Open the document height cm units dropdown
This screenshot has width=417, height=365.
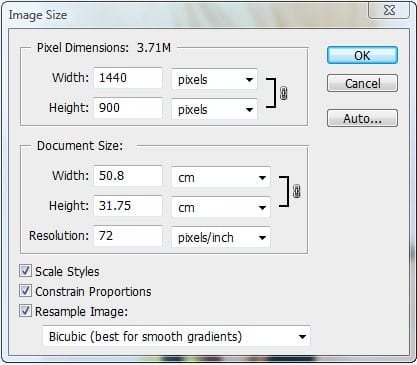click(221, 207)
